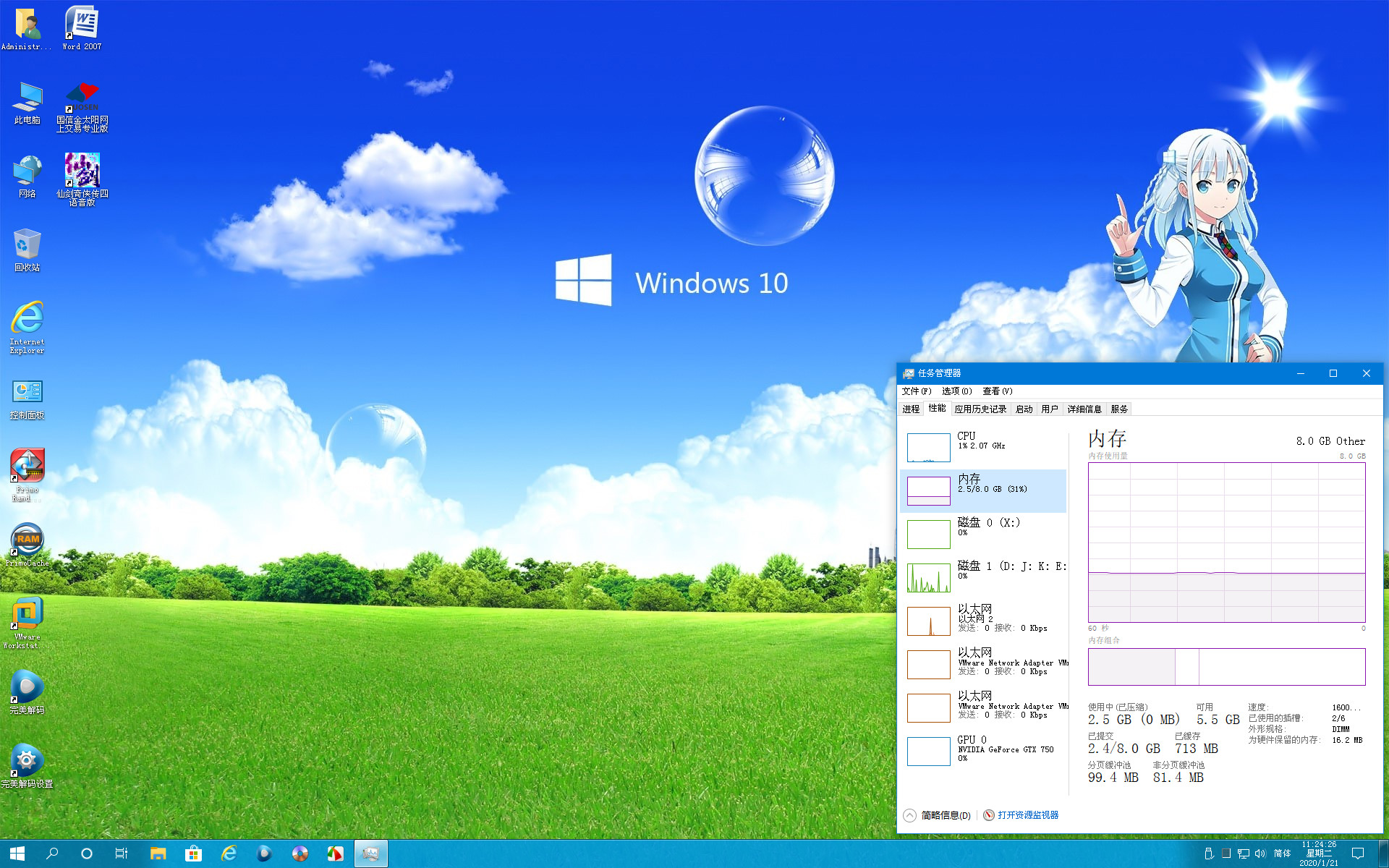The image size is (1389, 868).
Task: Open PrimoCache desktop shortcut
Action: [x=27, y=545]
